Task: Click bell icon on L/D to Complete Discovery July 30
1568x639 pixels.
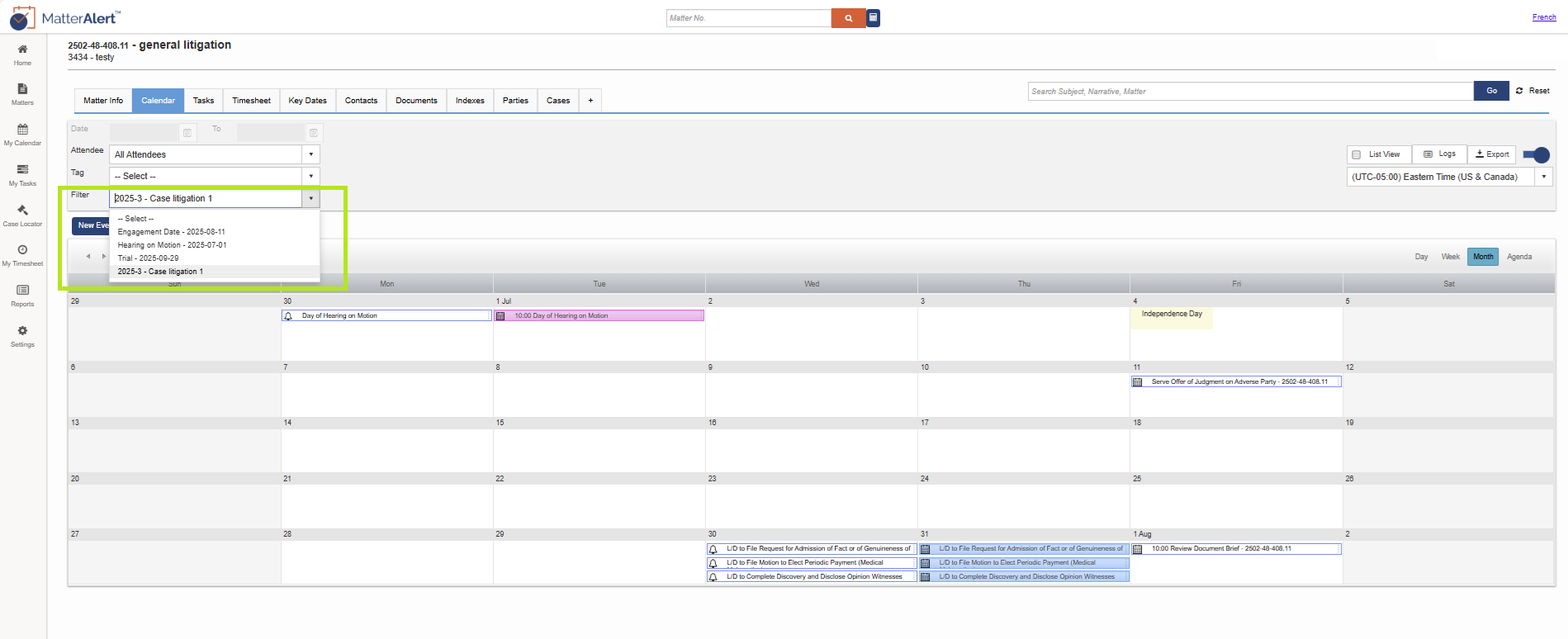Action: coord(713,577)
